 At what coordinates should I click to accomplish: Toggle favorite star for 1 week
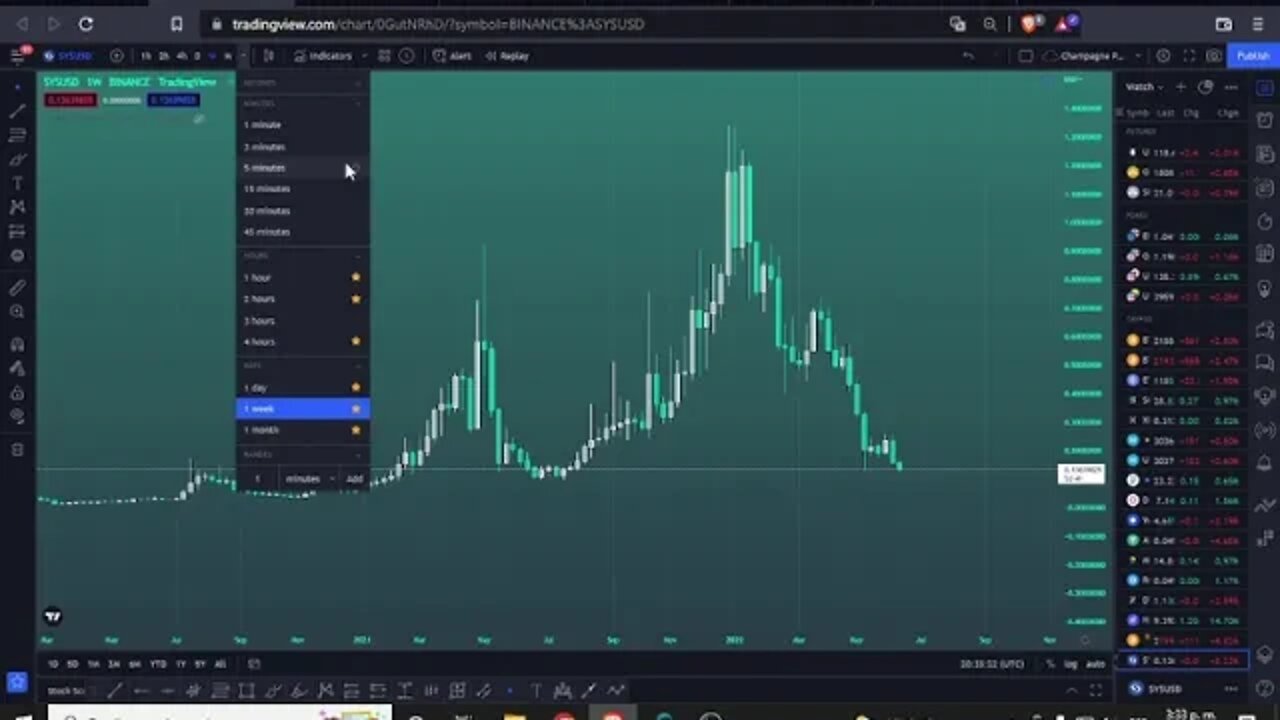point(356,409)
